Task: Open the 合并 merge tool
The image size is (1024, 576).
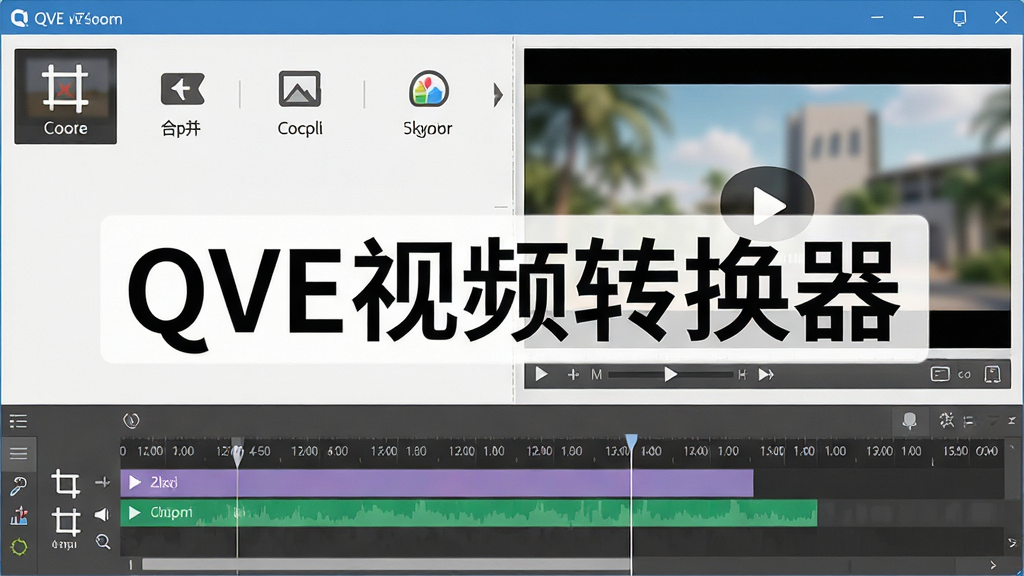Action: point(182,104)
